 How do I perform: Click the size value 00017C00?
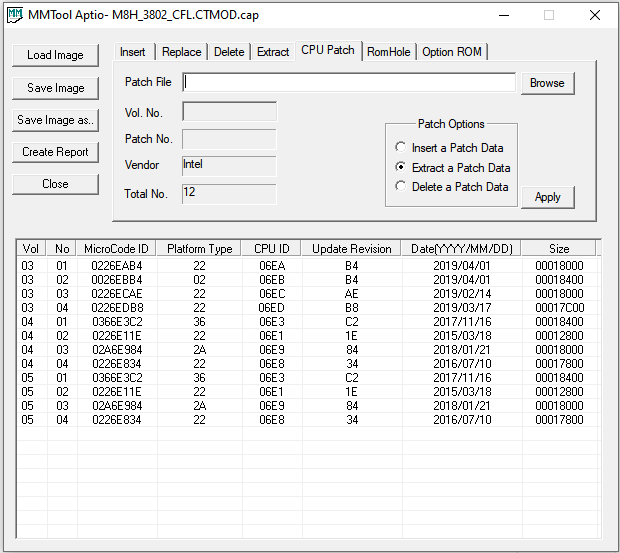[560, 308]
